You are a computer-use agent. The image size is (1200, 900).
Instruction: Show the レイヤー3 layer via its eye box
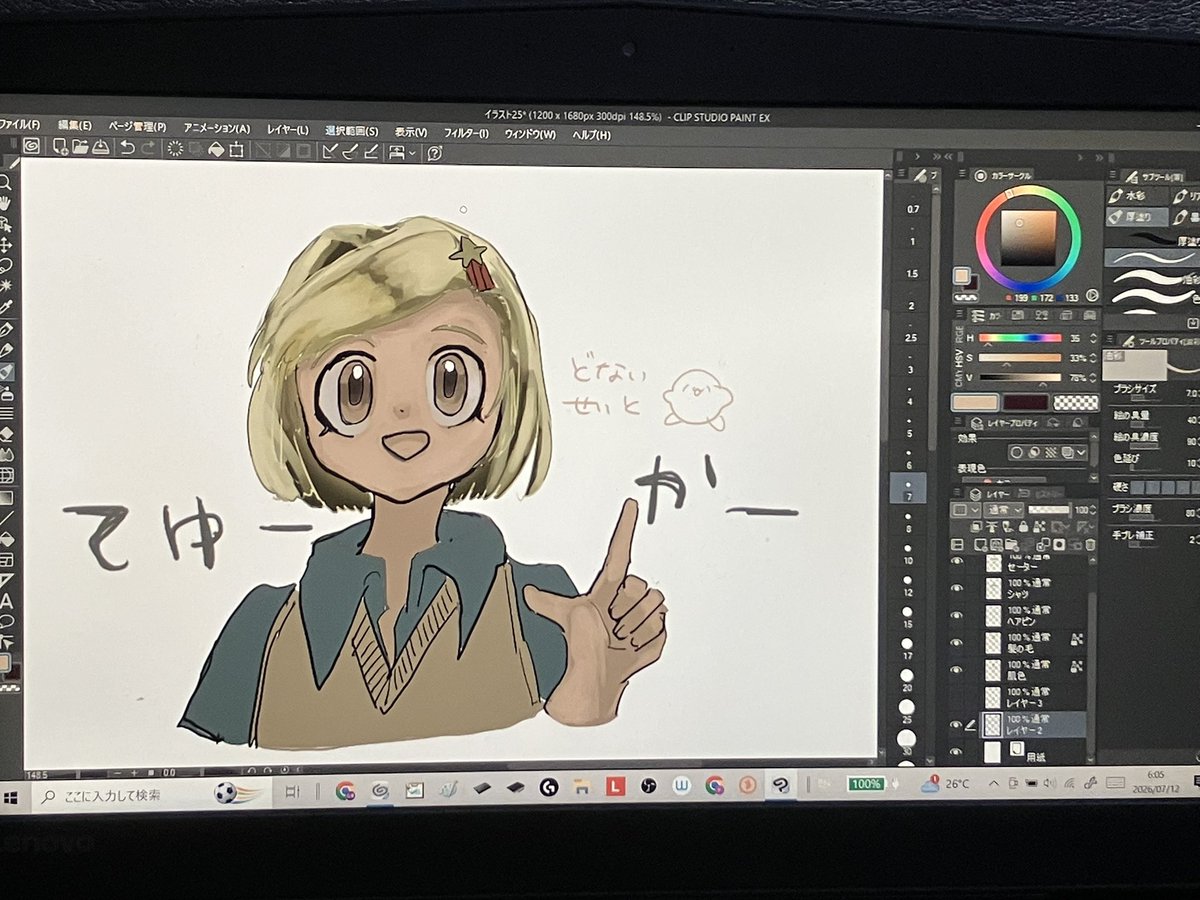click(957, 697)
